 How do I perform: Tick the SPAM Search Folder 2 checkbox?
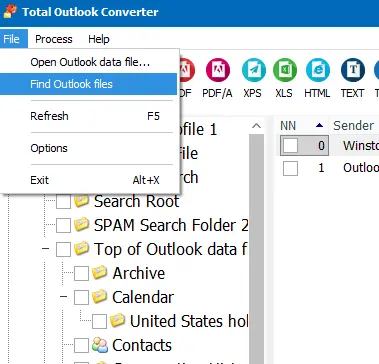[x=63, y=226]
